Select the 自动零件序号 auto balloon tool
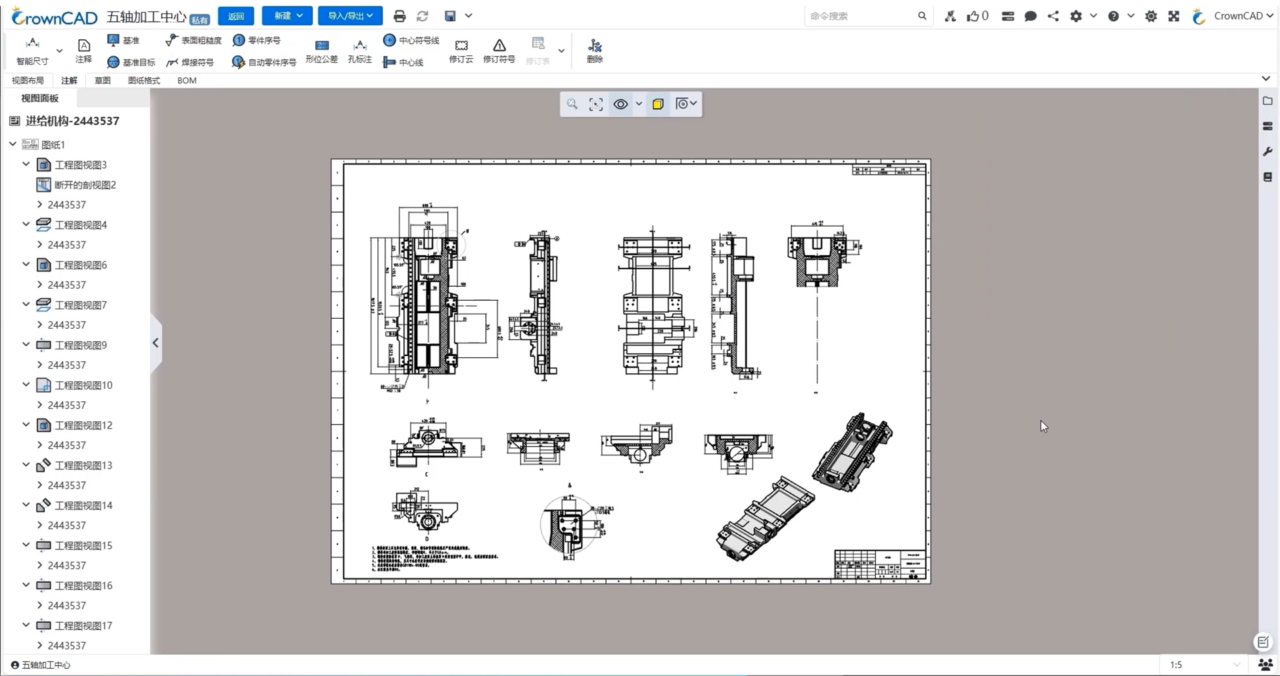Screen dimensions: 1280x676 click(264, 62)
